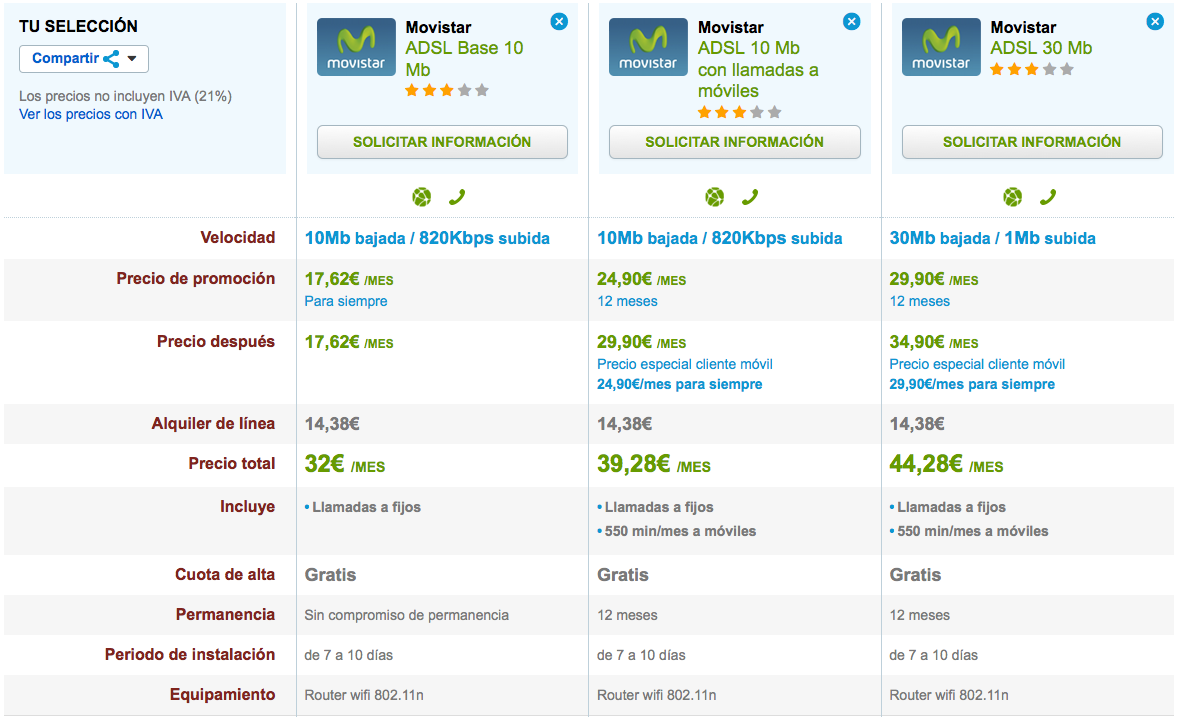Click the Permanencia row label
Viewport: 1178px width, 717px height.
point(225,615)
